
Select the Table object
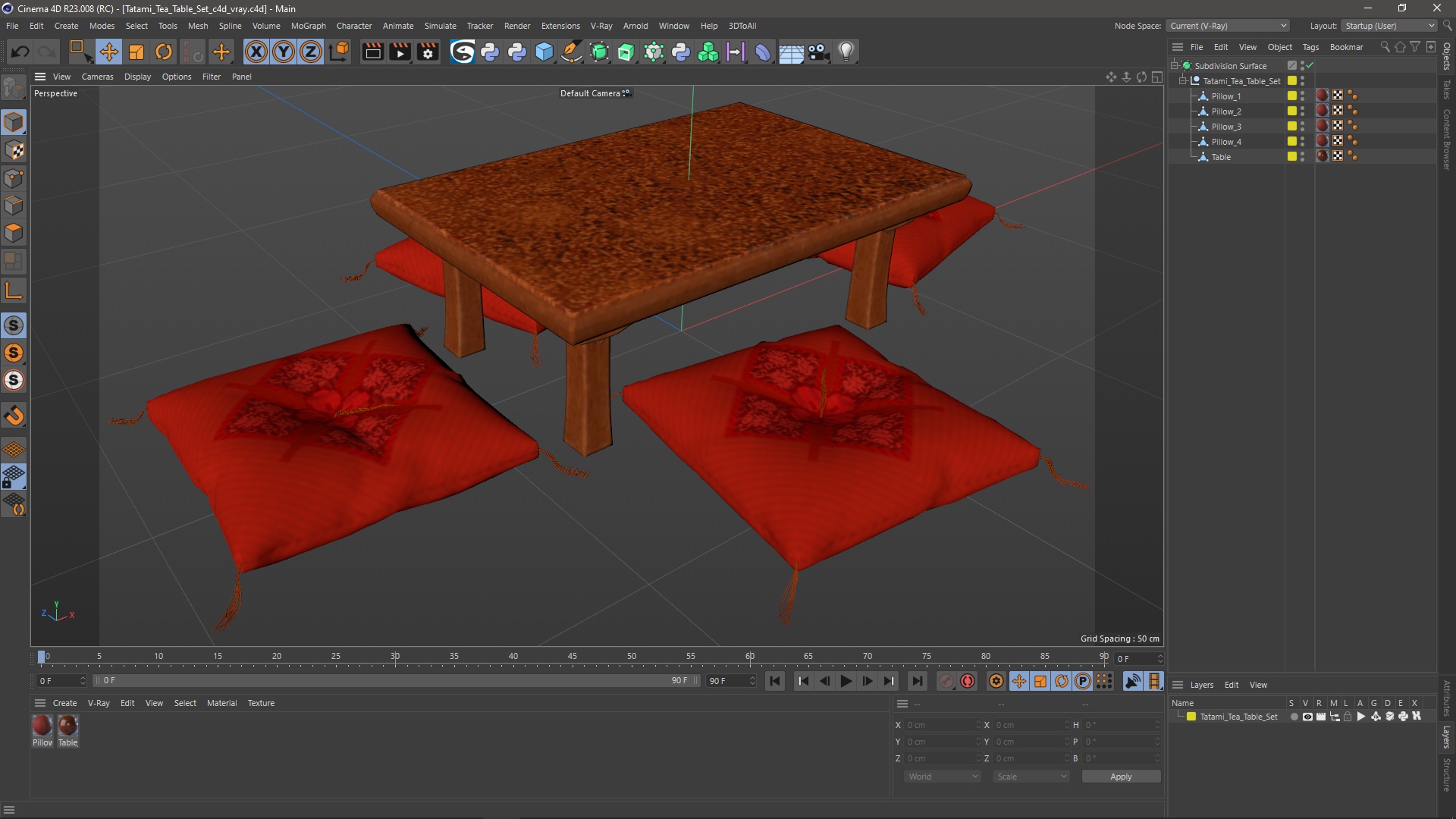tap(1221, 157)
